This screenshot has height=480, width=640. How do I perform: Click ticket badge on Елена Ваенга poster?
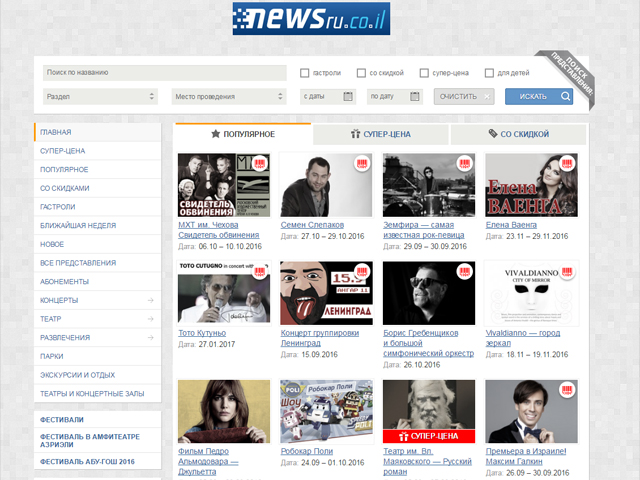click(x=567, y=164)
